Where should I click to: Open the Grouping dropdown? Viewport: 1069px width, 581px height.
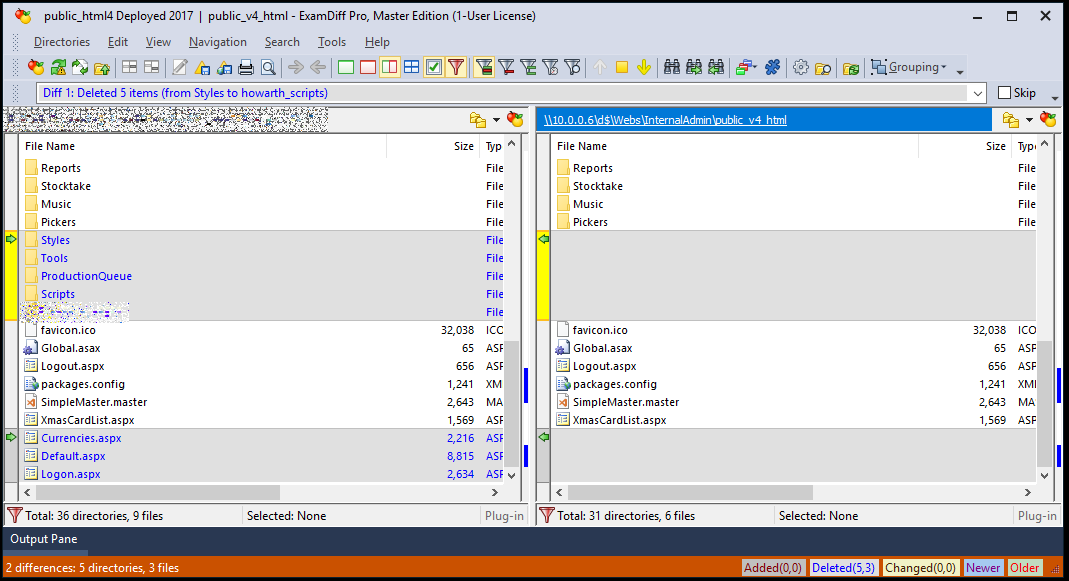pos(909,67)
